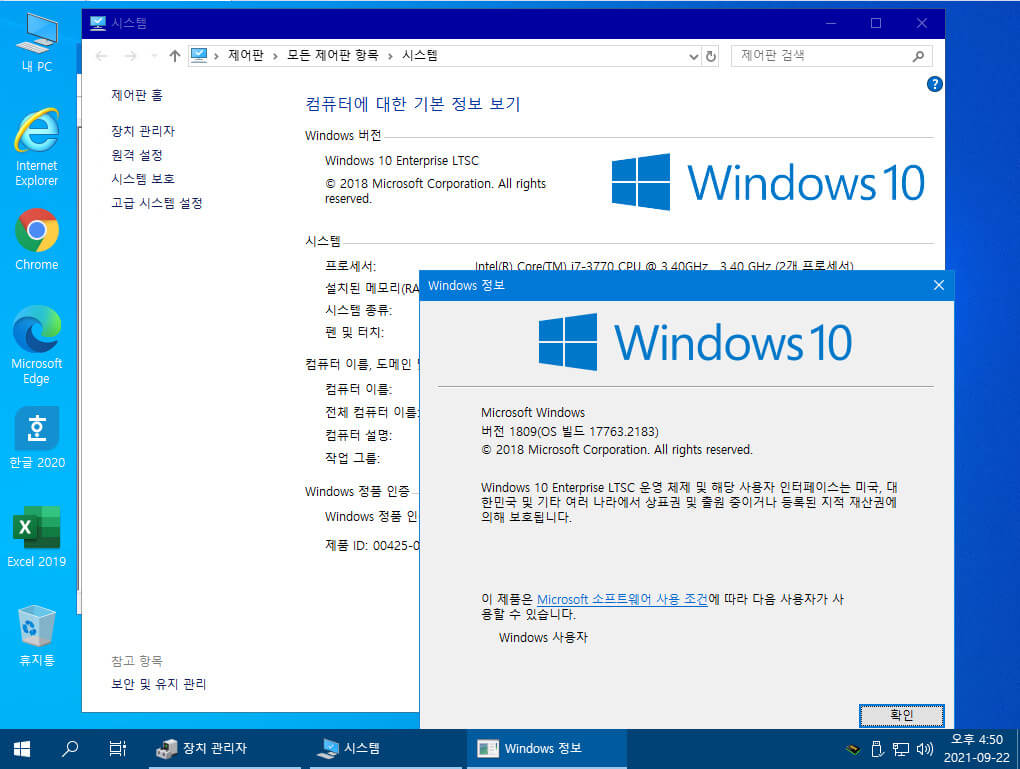
Task: Expand the chevron after 제어판 breadcrumb
Action: (x=275, y=56)
